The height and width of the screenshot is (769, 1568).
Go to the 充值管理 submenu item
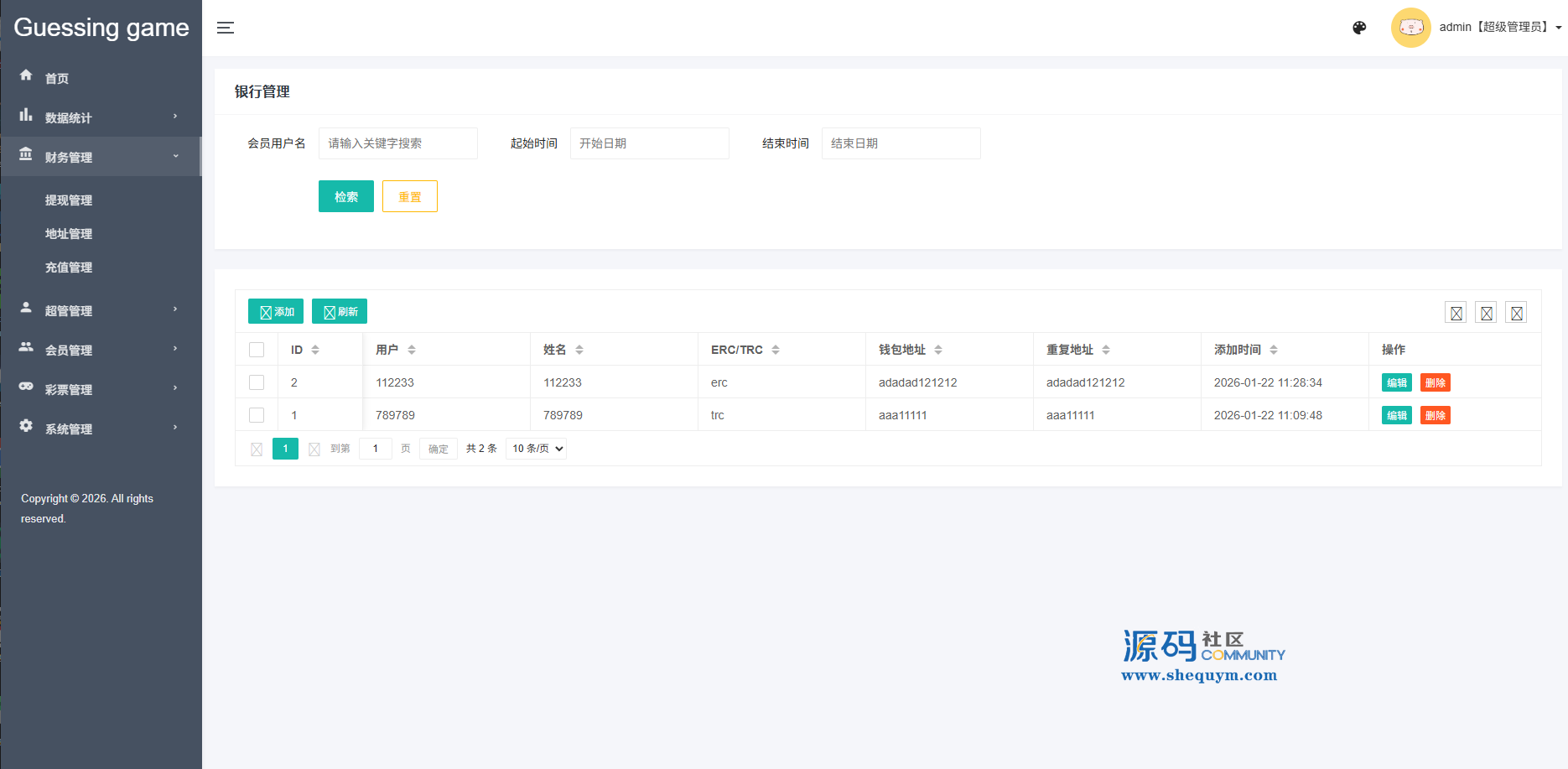pyautogui.click(x=69, y=268)
